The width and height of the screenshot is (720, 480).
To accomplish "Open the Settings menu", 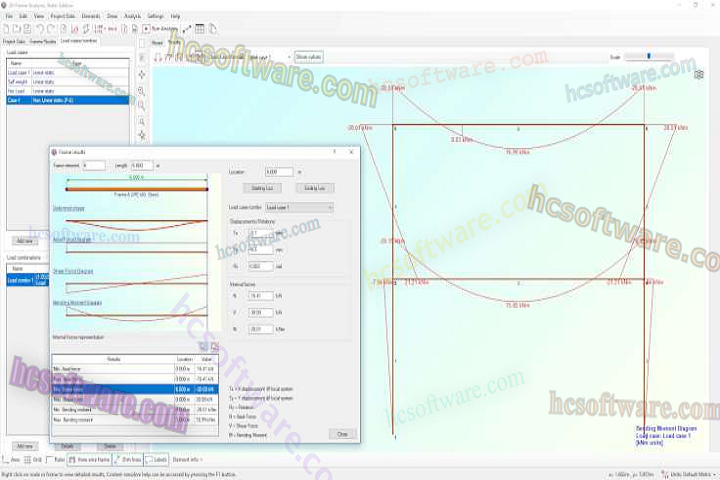I will click(155, 16).
